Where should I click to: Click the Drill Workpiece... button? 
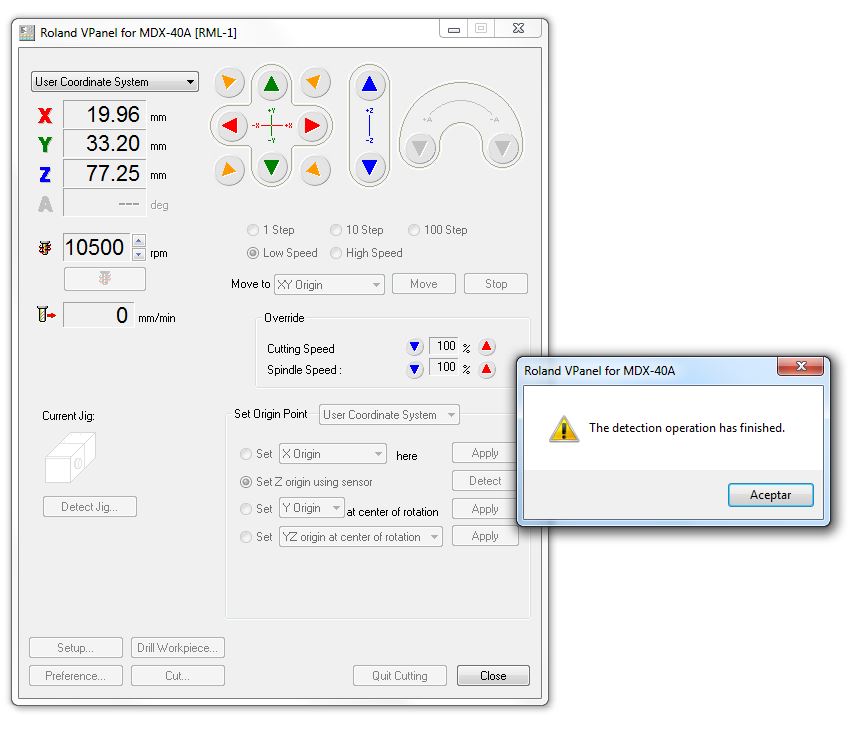point(178,648)
